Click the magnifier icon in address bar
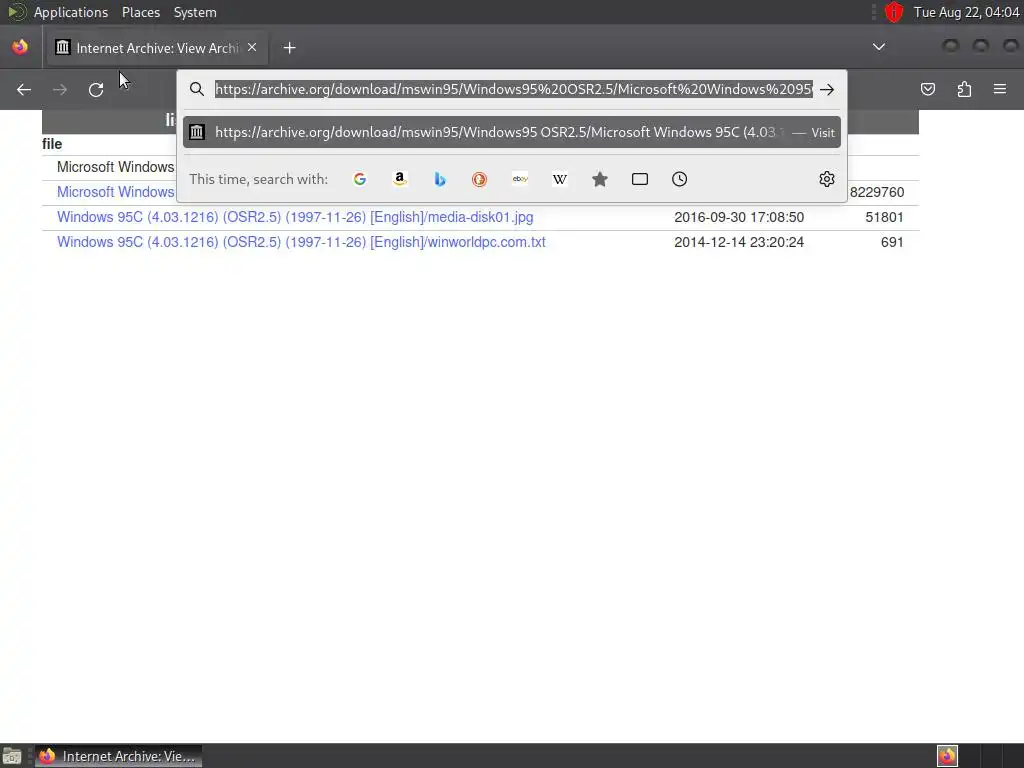Viewport: 1024px width, 768px height. pos(197,89)
